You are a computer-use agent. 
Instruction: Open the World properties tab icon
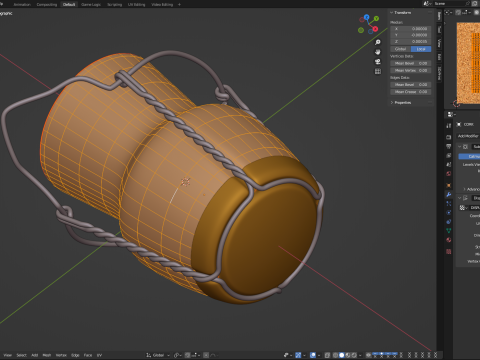(449, 174)
